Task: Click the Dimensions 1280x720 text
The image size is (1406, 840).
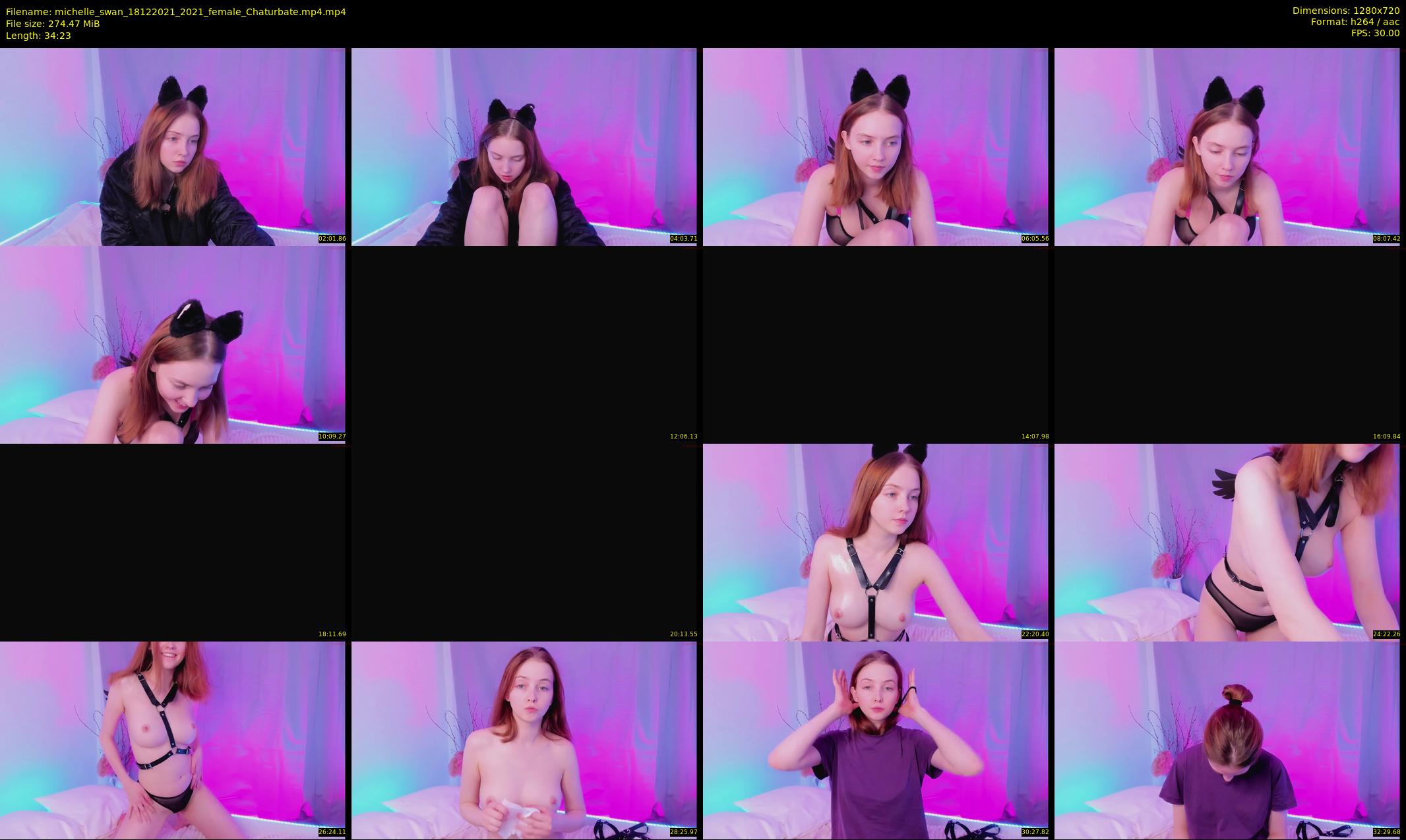Action: pyautogui.click(x=1345, y=11)
